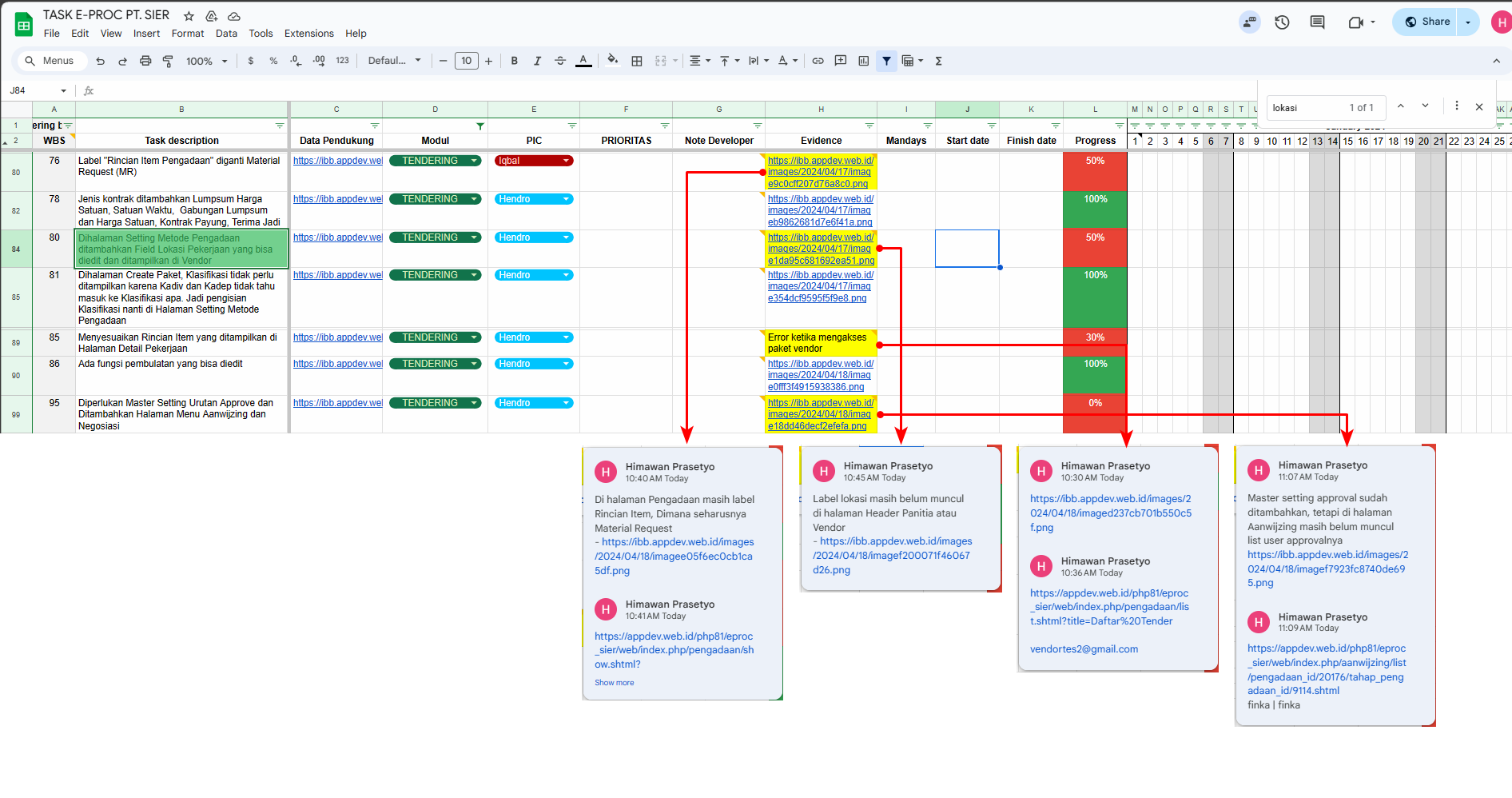Open the Format menu
This screenshot has width=1512, height=798.
point(188,34)
